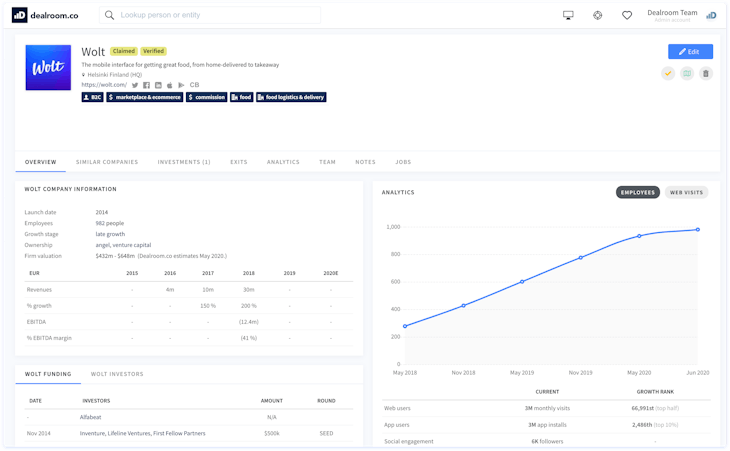The image size is (730, 451).
Task: Focus the Lookup person or entity field
Action: coord(210,15)
